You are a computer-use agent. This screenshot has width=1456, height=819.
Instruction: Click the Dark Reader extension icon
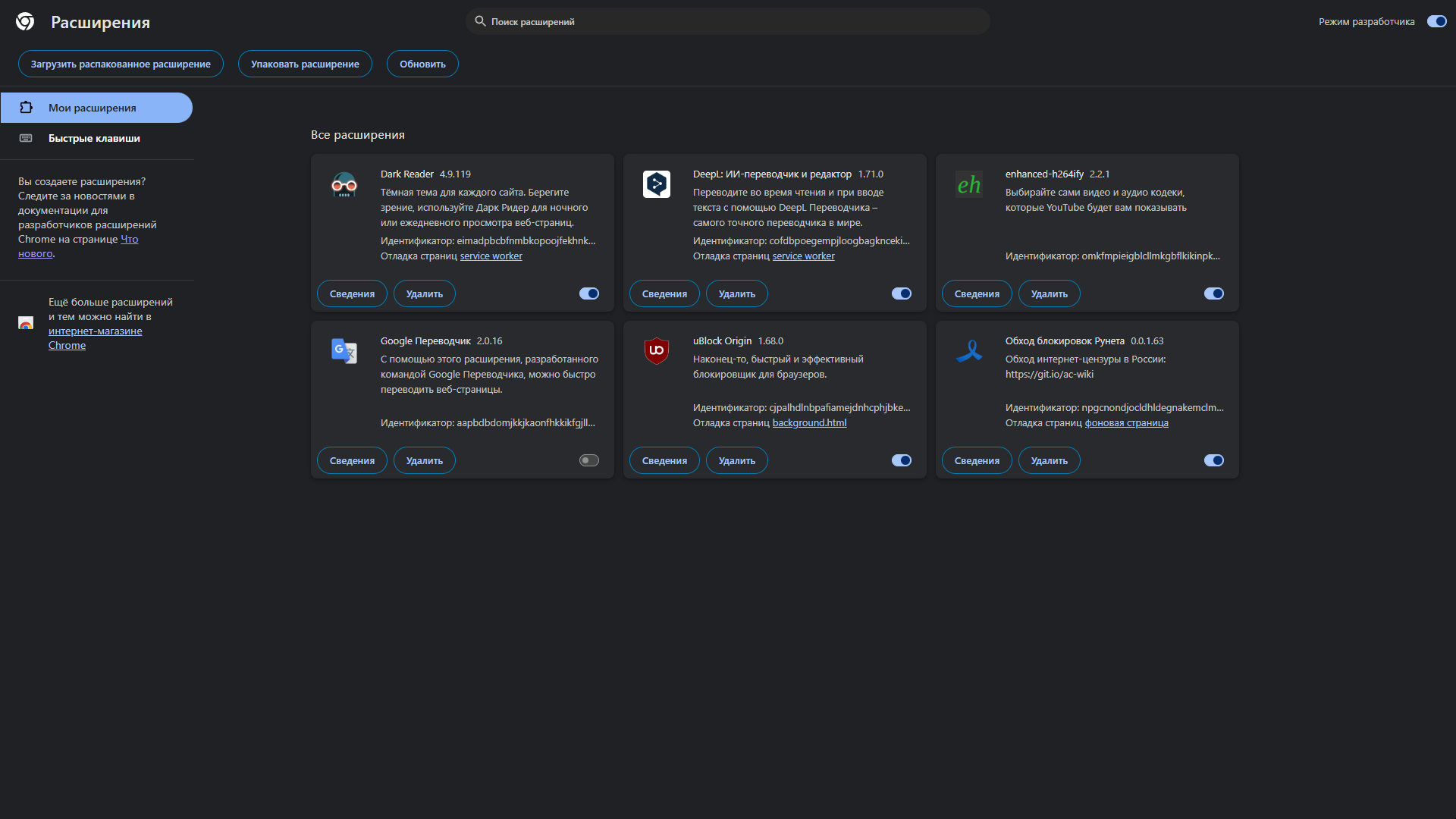[344, 184]
